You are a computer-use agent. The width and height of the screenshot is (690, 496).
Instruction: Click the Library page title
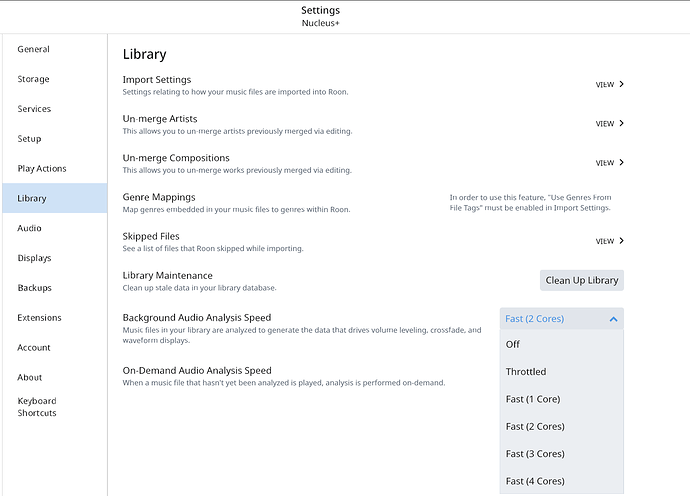coord(144,54)
